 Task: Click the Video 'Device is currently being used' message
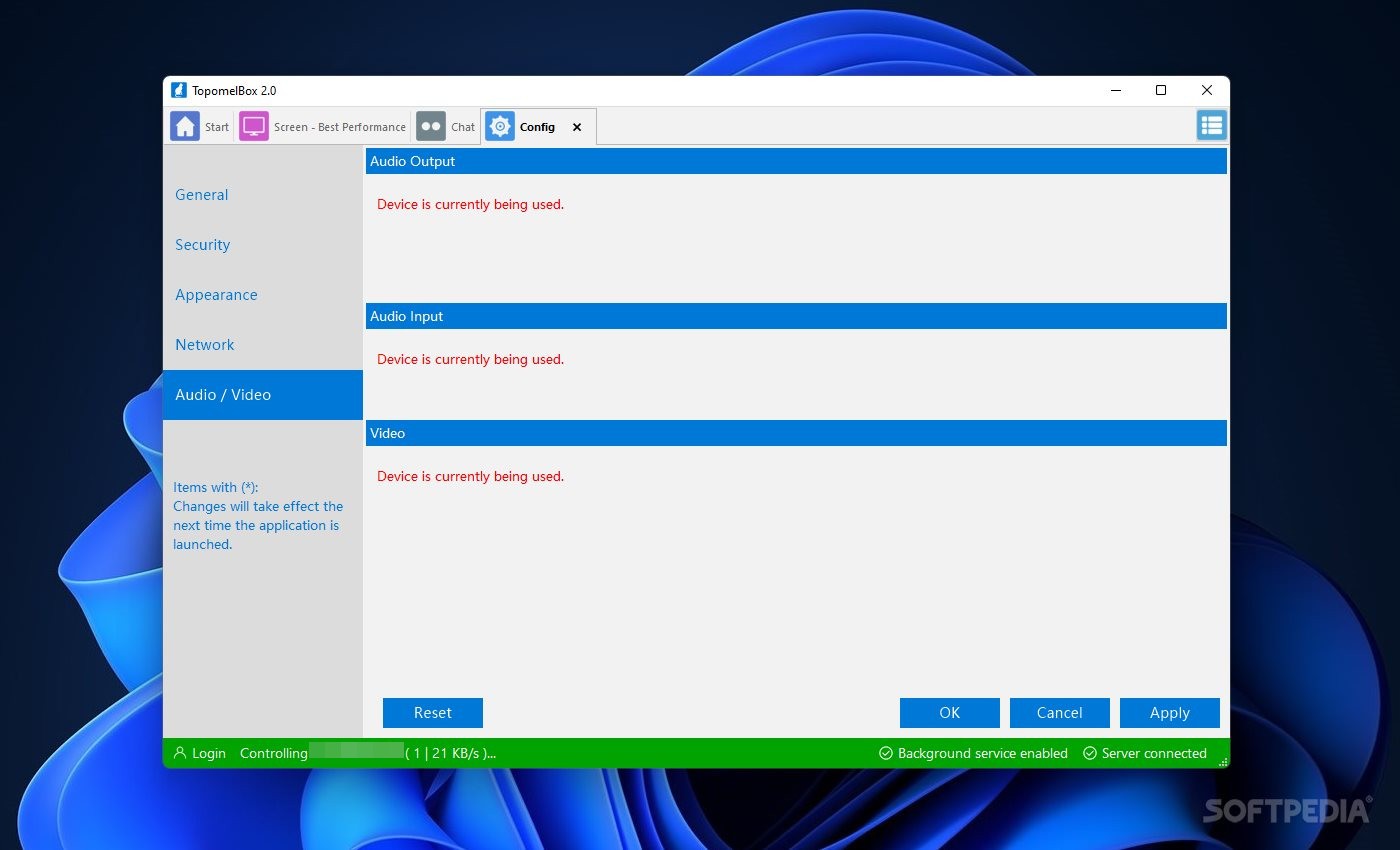tap(471, 476)
